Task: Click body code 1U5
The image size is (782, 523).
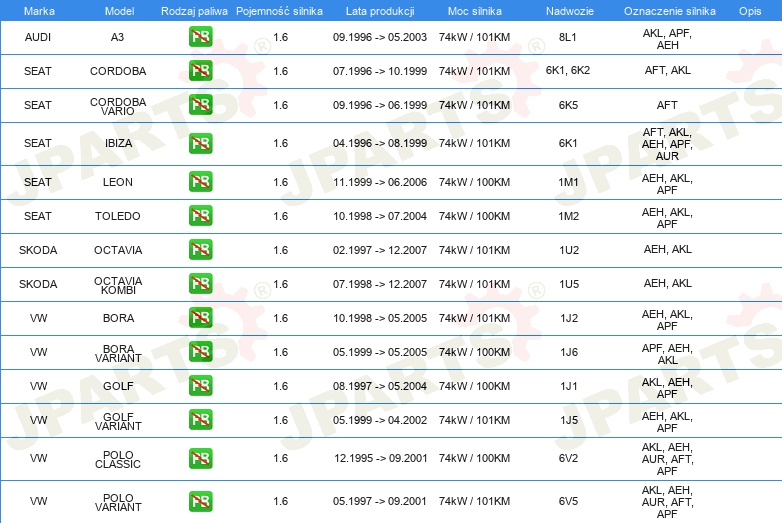Action: coord(569,284)
